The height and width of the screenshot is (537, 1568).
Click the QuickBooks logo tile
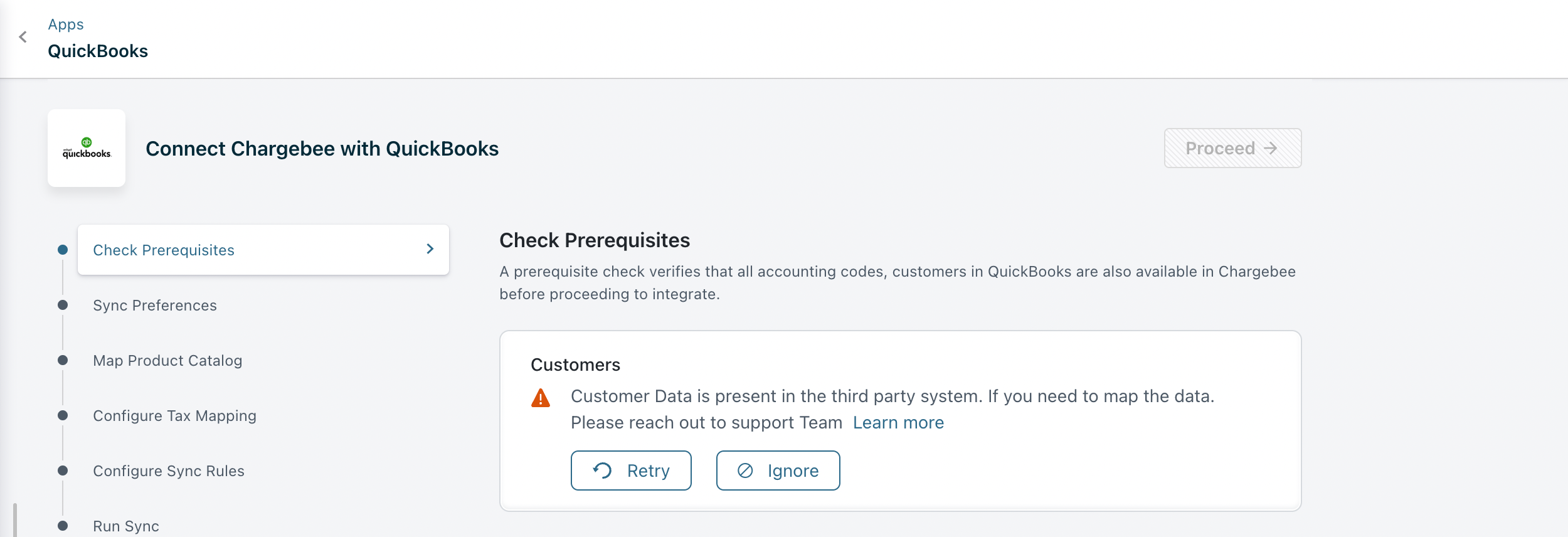[87, 148]
